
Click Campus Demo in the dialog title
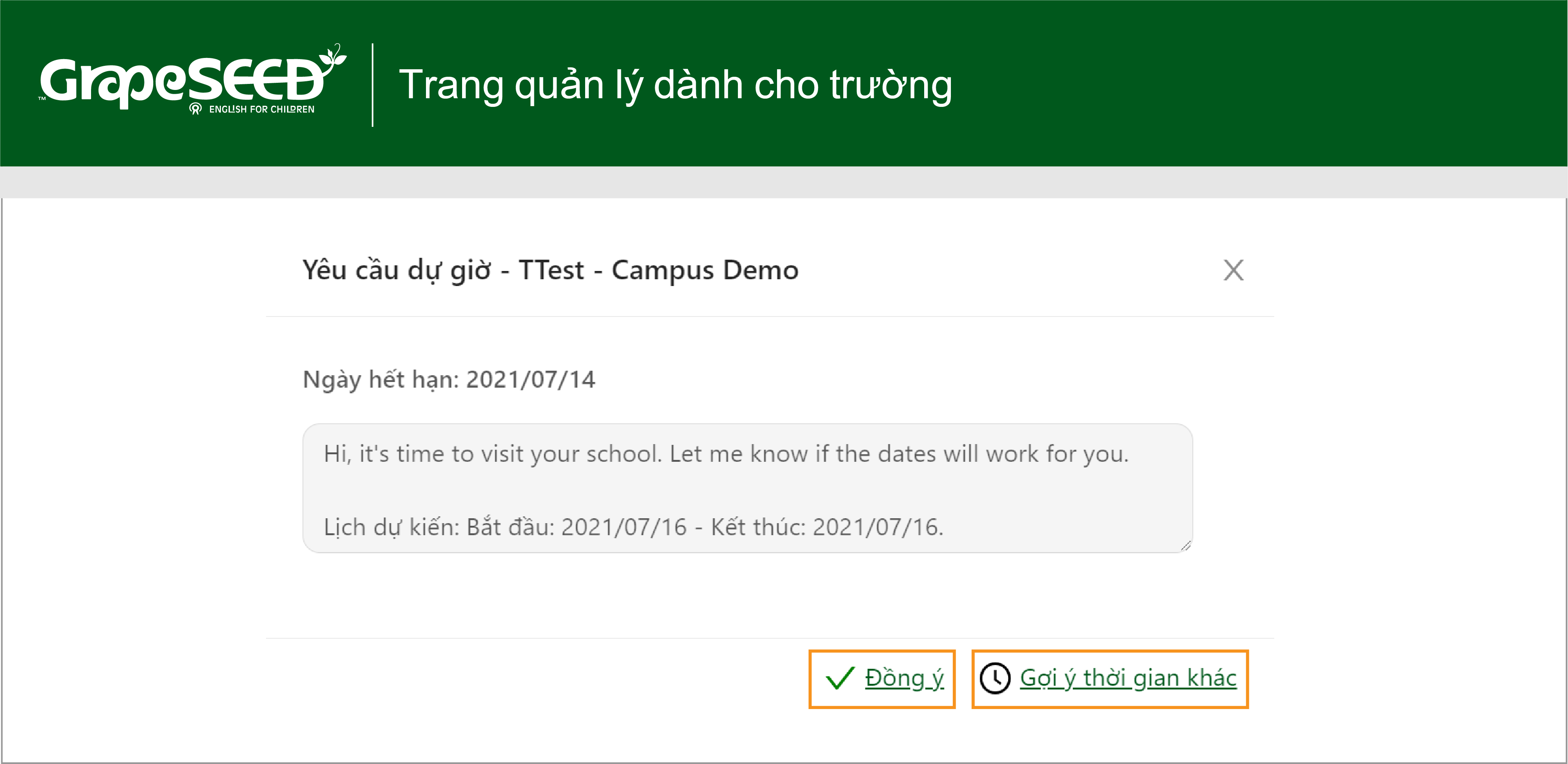[705, 270]
